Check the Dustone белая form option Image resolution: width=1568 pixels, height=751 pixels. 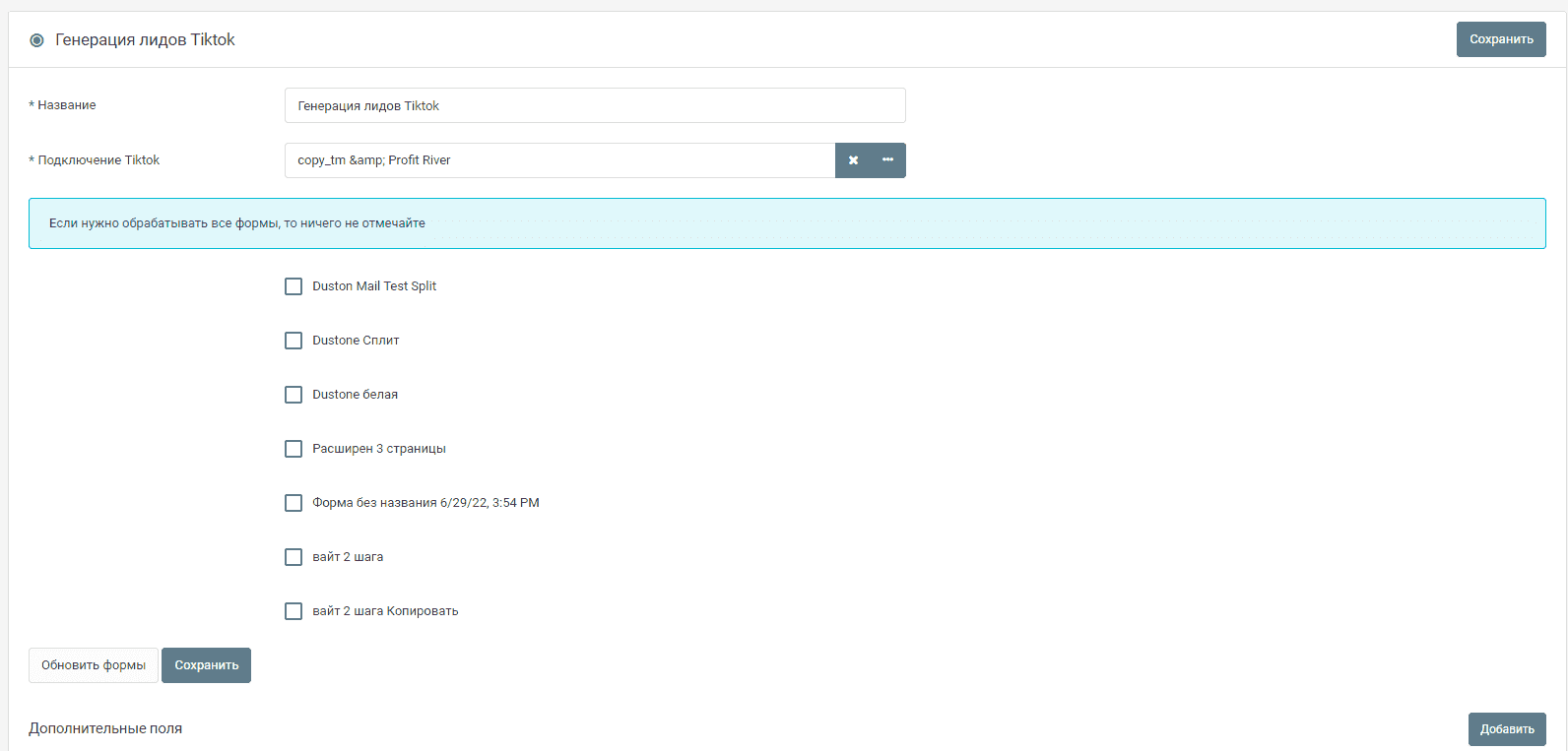coord(294,395)
